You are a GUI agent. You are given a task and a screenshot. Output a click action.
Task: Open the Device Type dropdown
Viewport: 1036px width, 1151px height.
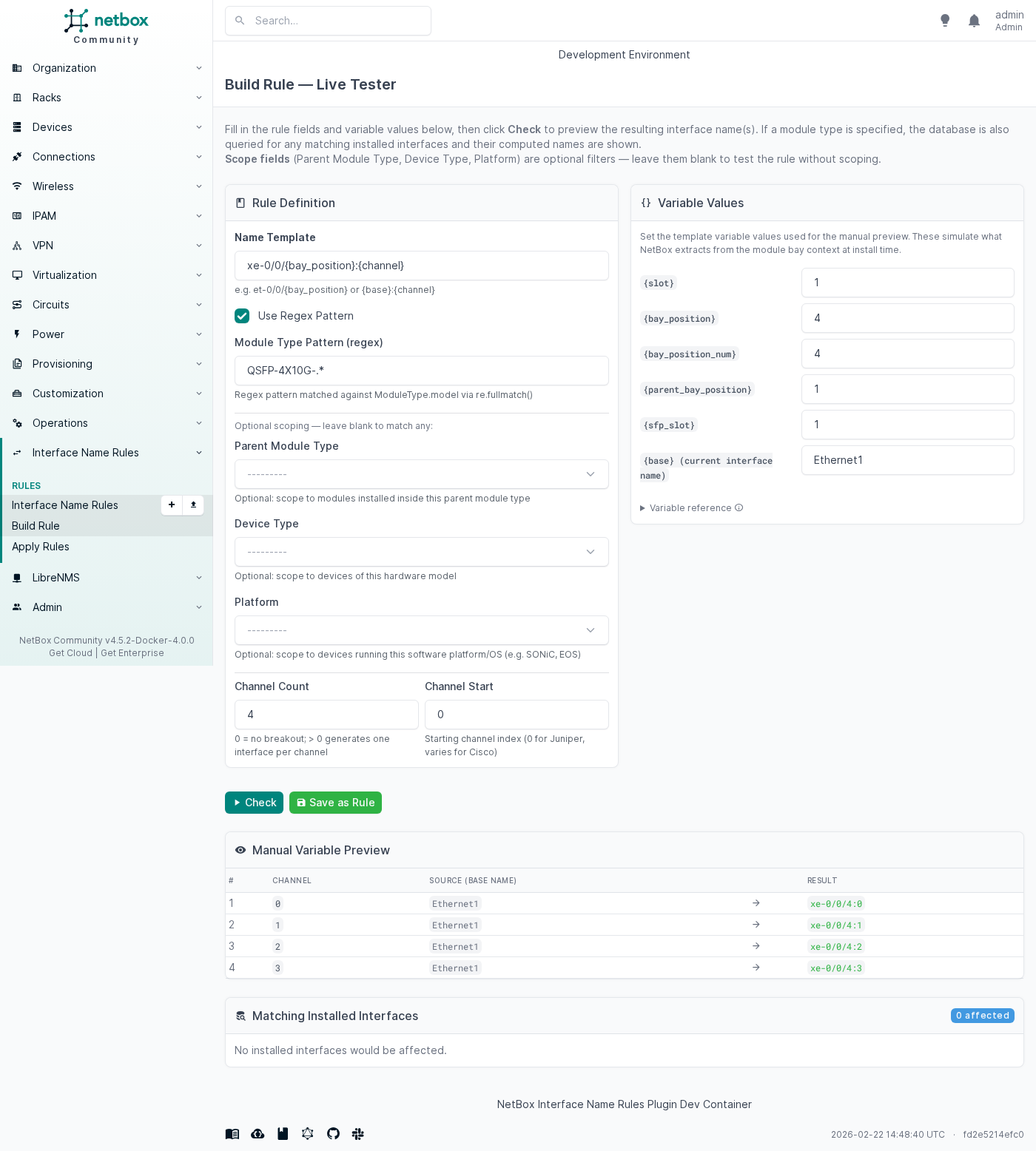[x=421, y=552]
